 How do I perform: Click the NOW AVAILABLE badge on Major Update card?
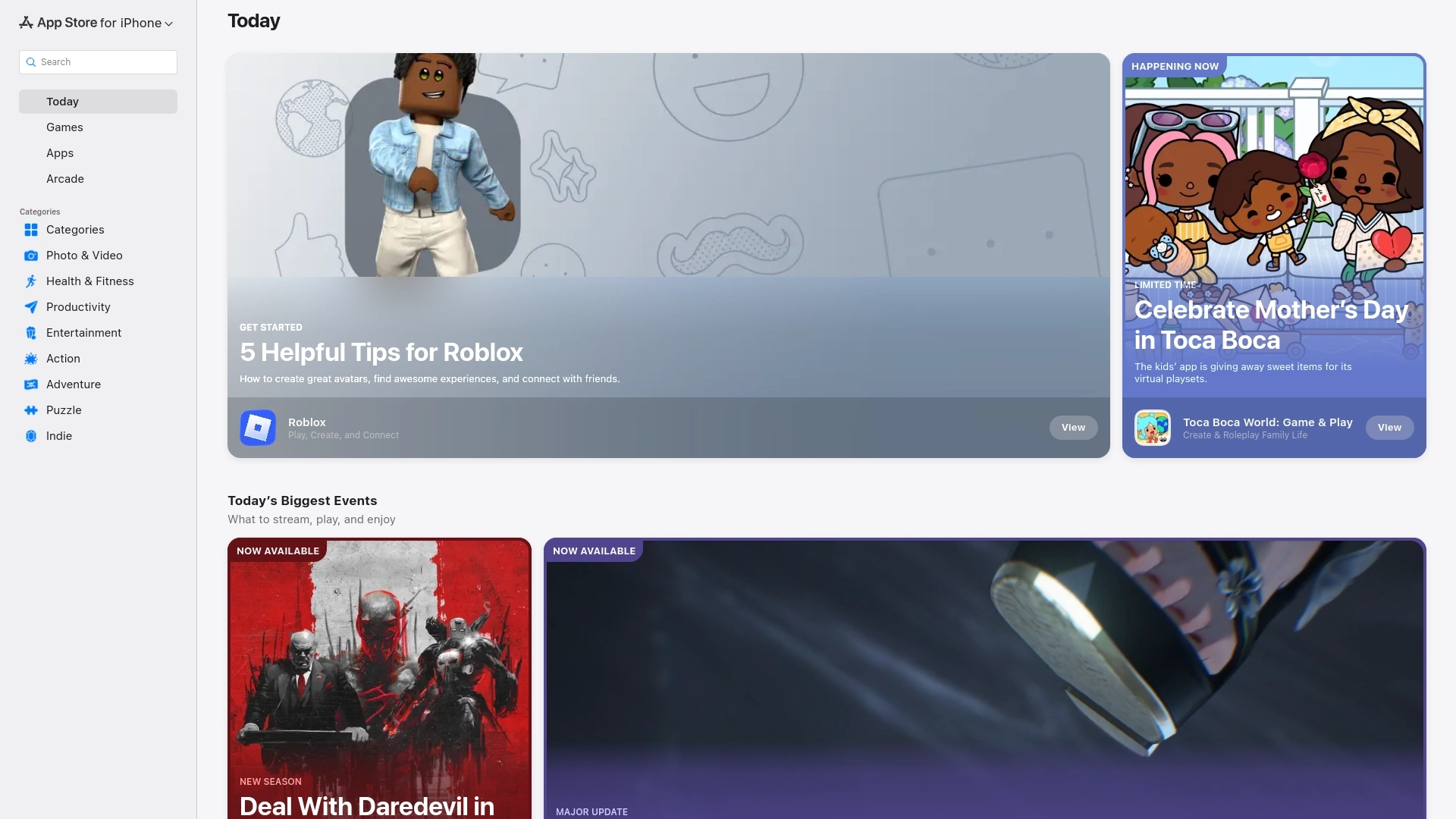coord(594,551)
